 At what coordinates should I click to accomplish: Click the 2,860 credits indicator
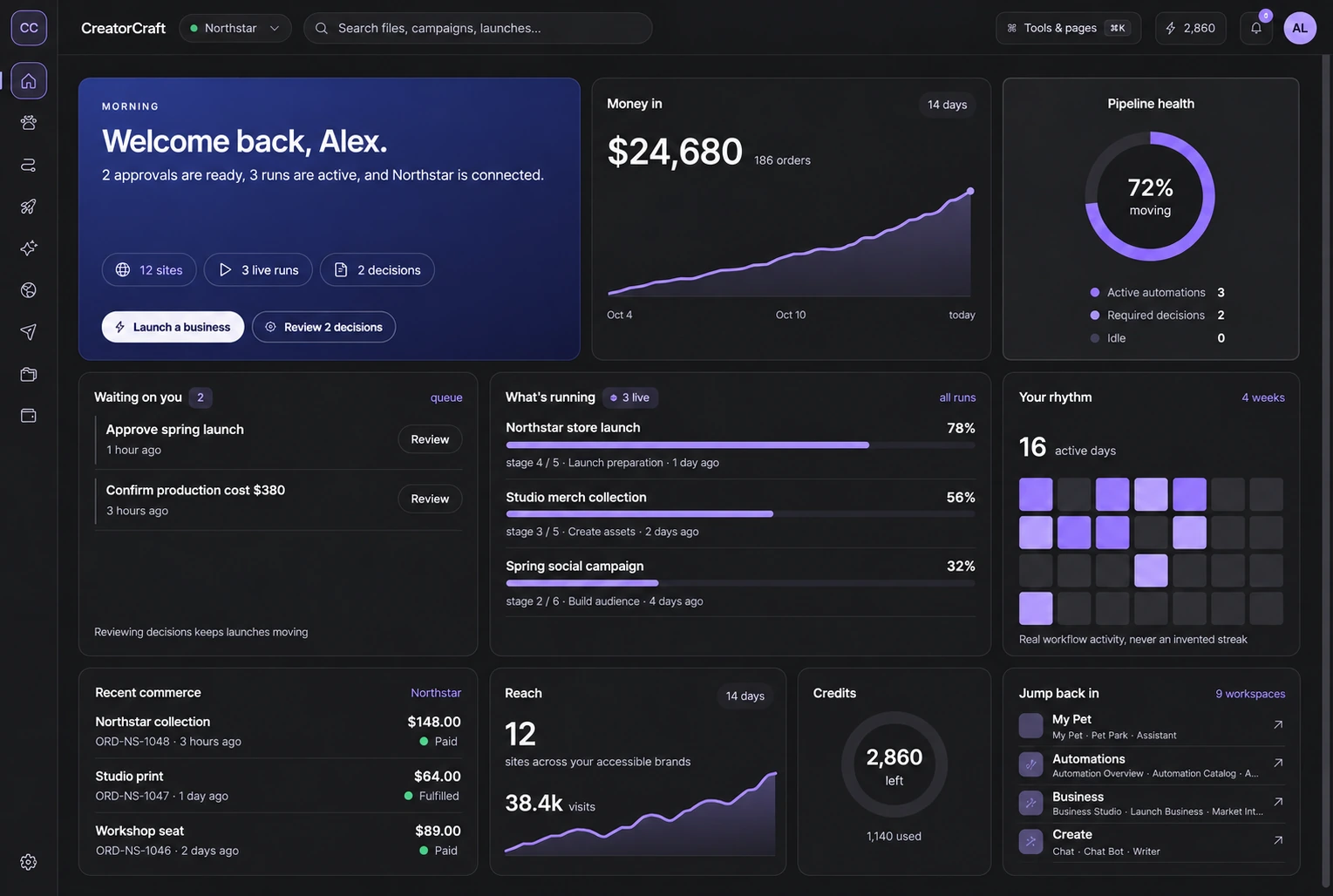(1191, 28)
